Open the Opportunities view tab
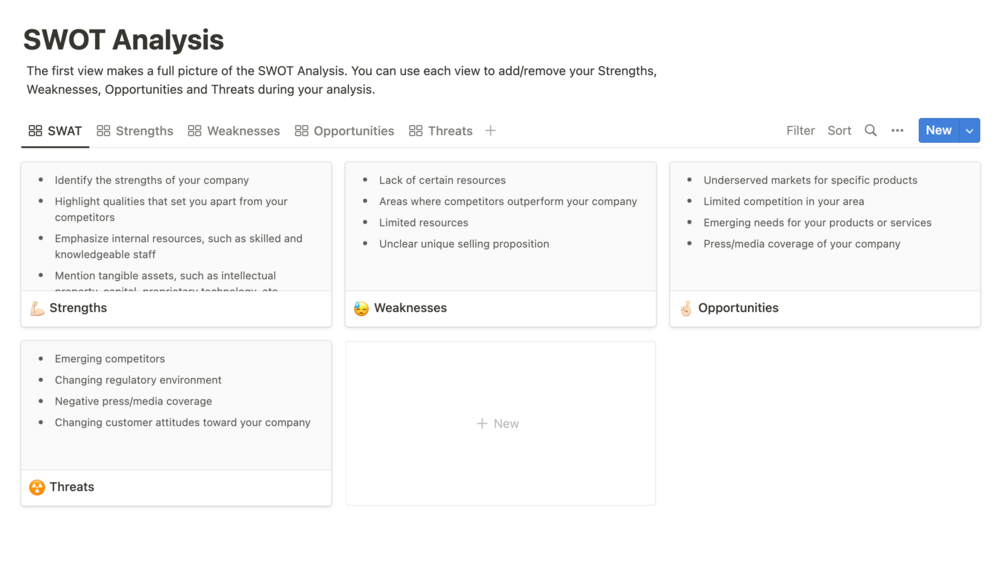1005x587 pixels. (344, 131)
